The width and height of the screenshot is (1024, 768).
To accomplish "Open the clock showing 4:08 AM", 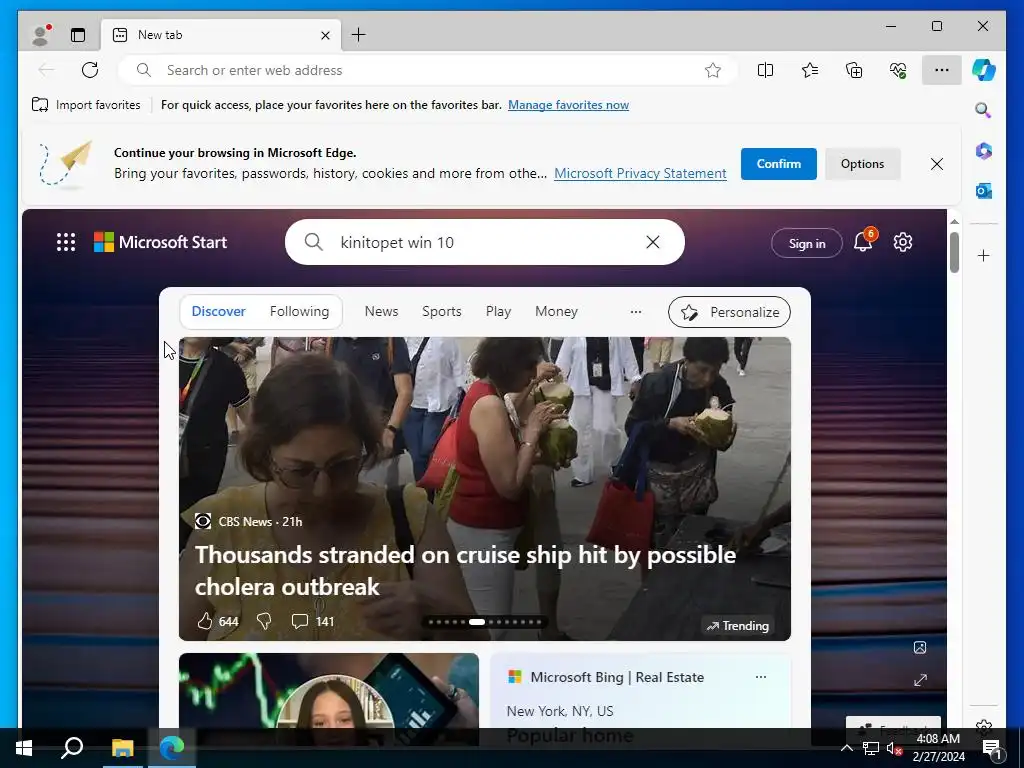I will 938,748.
